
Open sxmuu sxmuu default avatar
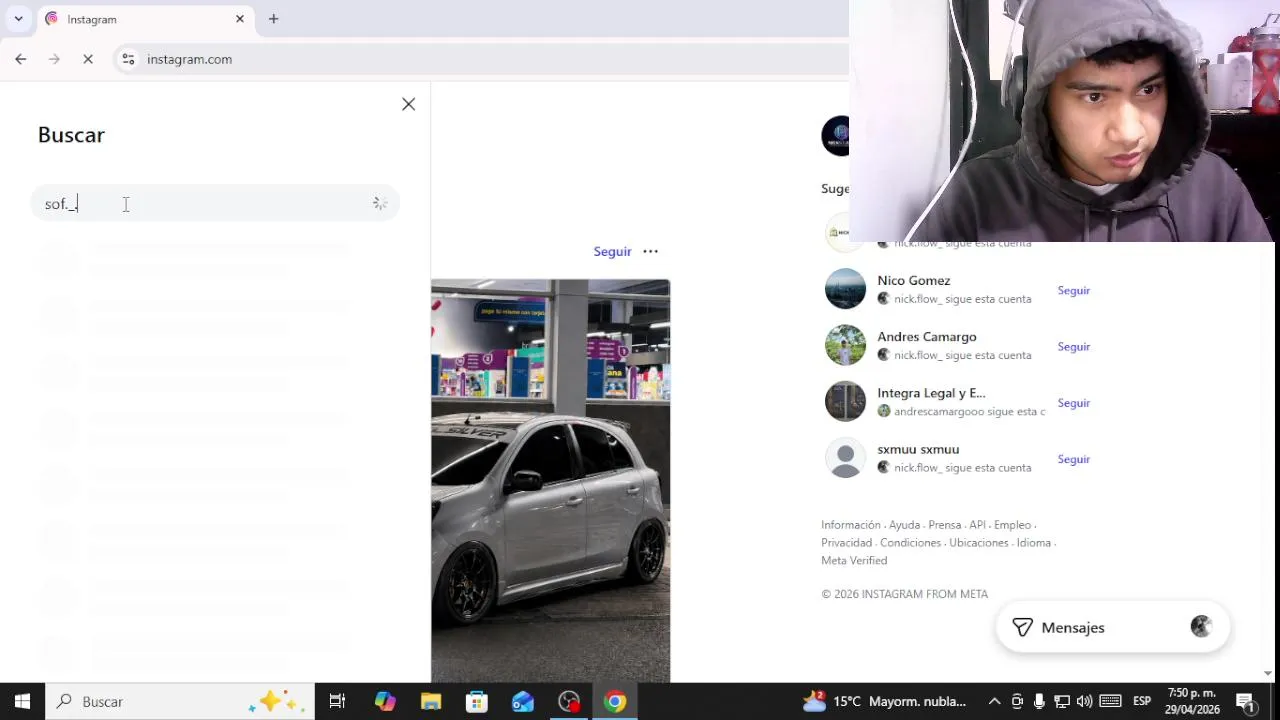(845, 458)
